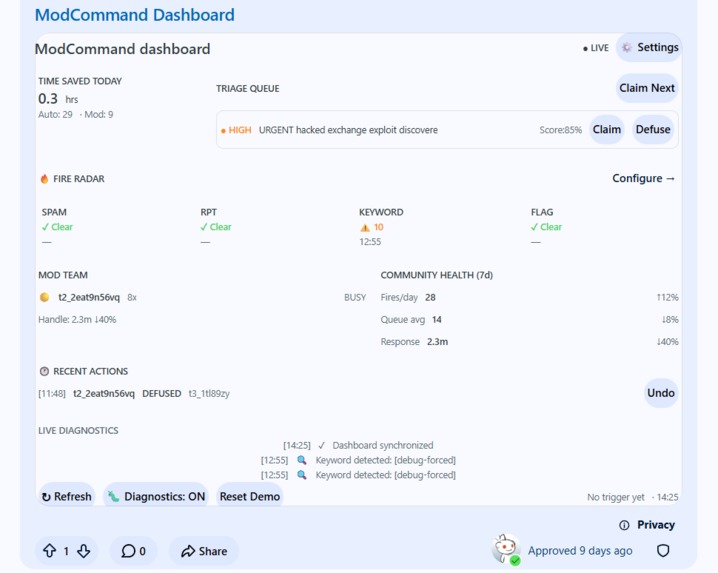The height and width of the screenshot is (573, 718).
Task: Click the KEYWORD count 10
Action: [x=378, y=227]
